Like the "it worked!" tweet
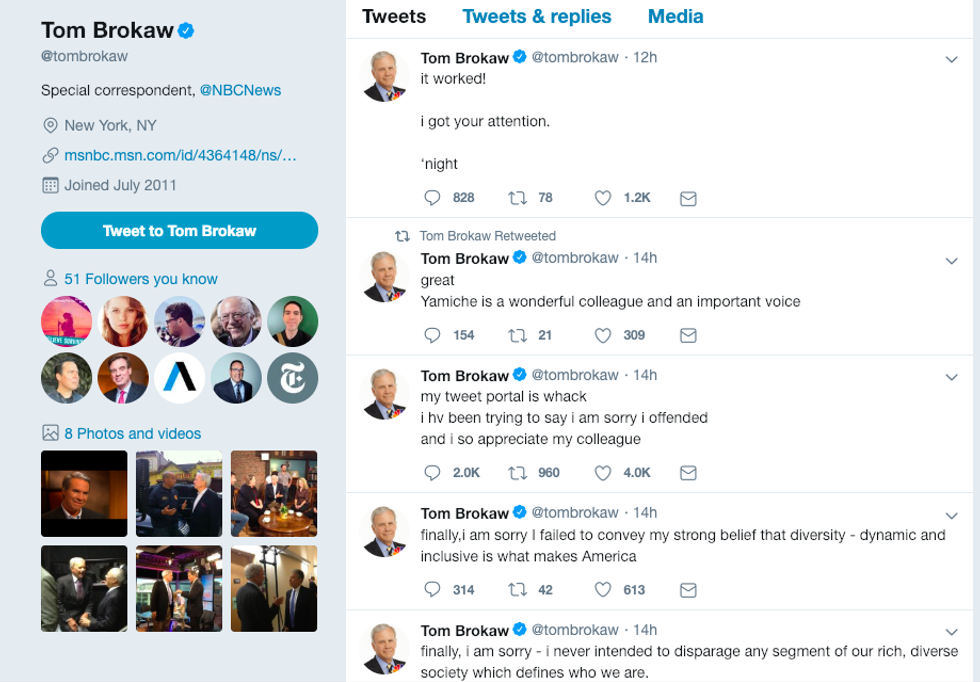Viewport: 980px width, 682px height. coord(603,198)
